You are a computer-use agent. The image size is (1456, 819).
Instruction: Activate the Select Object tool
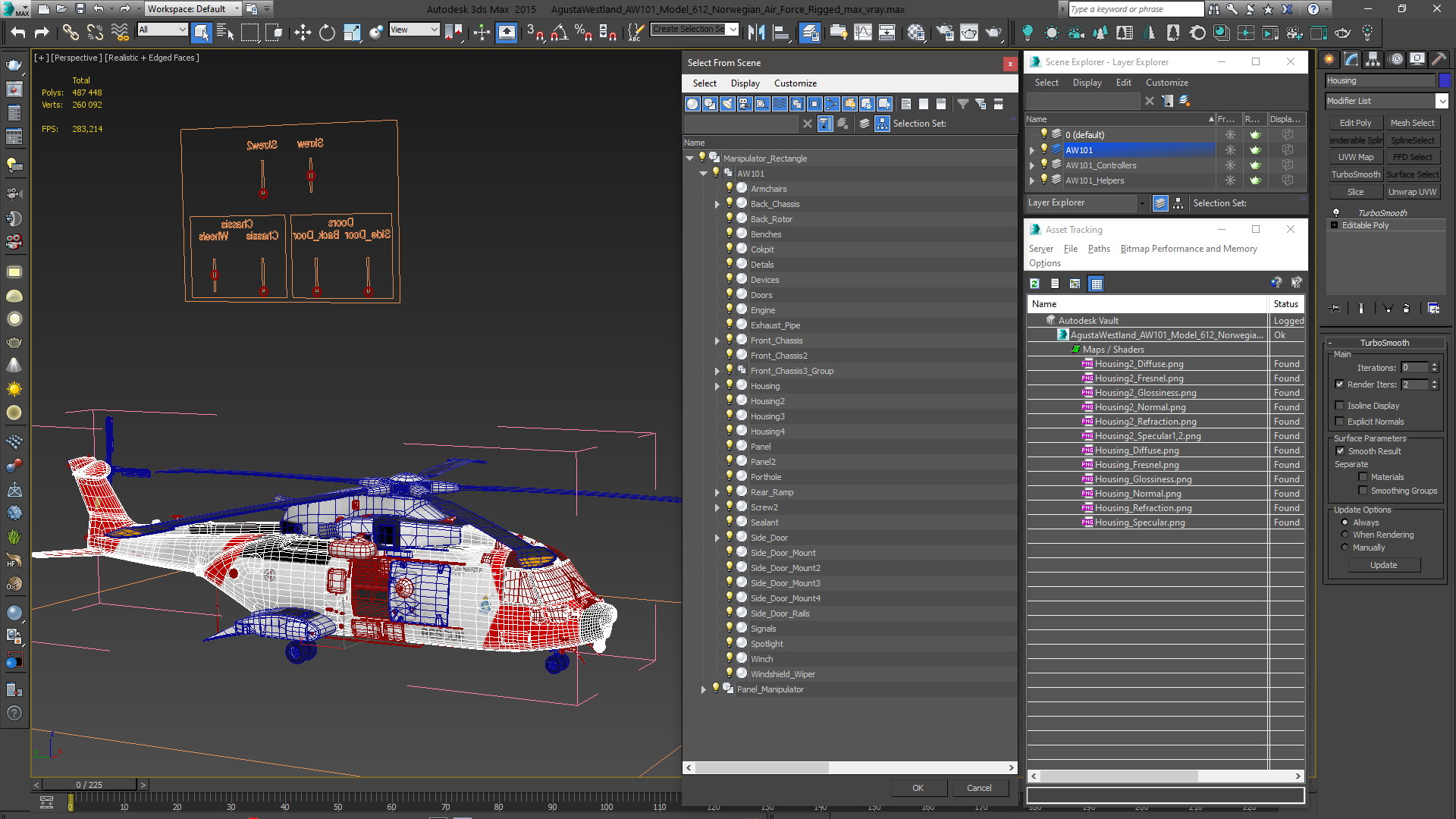coord(201,33)
